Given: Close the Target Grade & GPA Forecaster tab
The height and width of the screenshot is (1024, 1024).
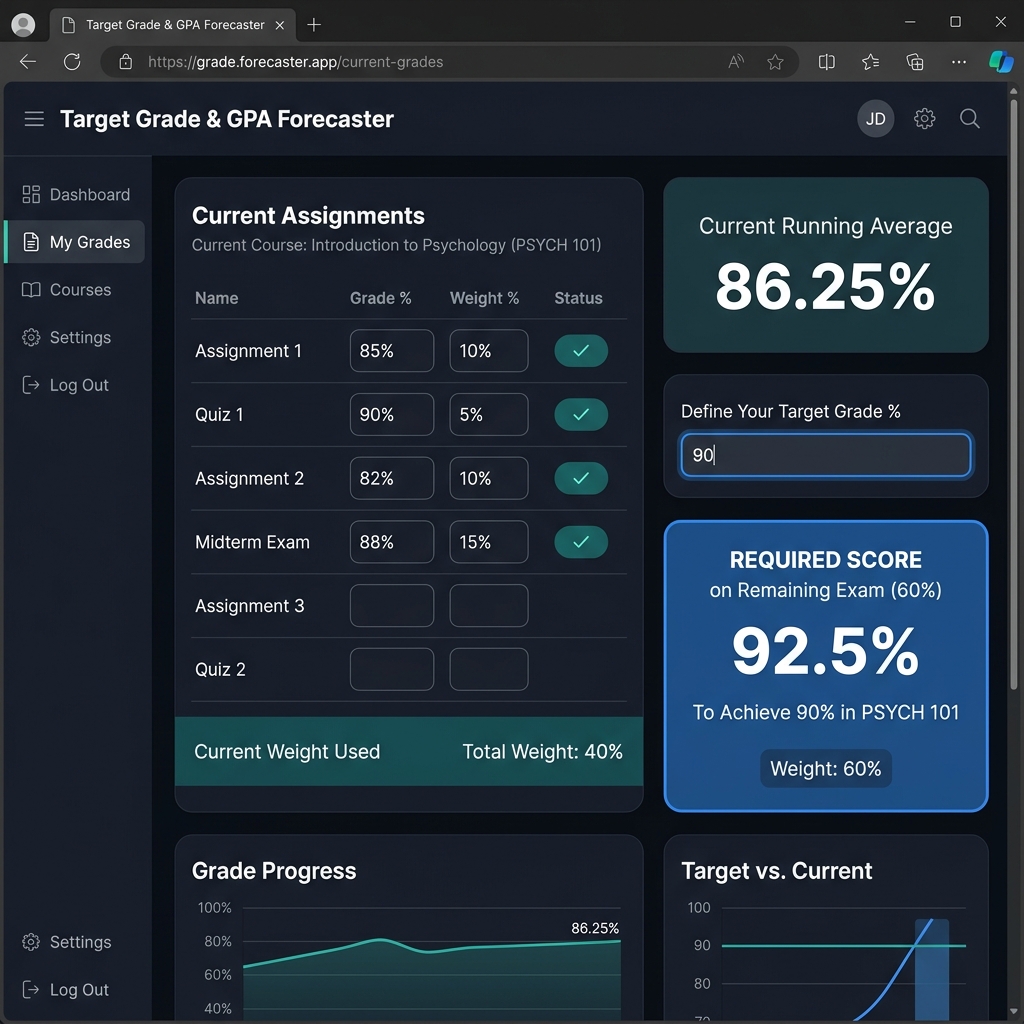Looking at the screenshot, I should pyautogui.click(x=280, y=25).
